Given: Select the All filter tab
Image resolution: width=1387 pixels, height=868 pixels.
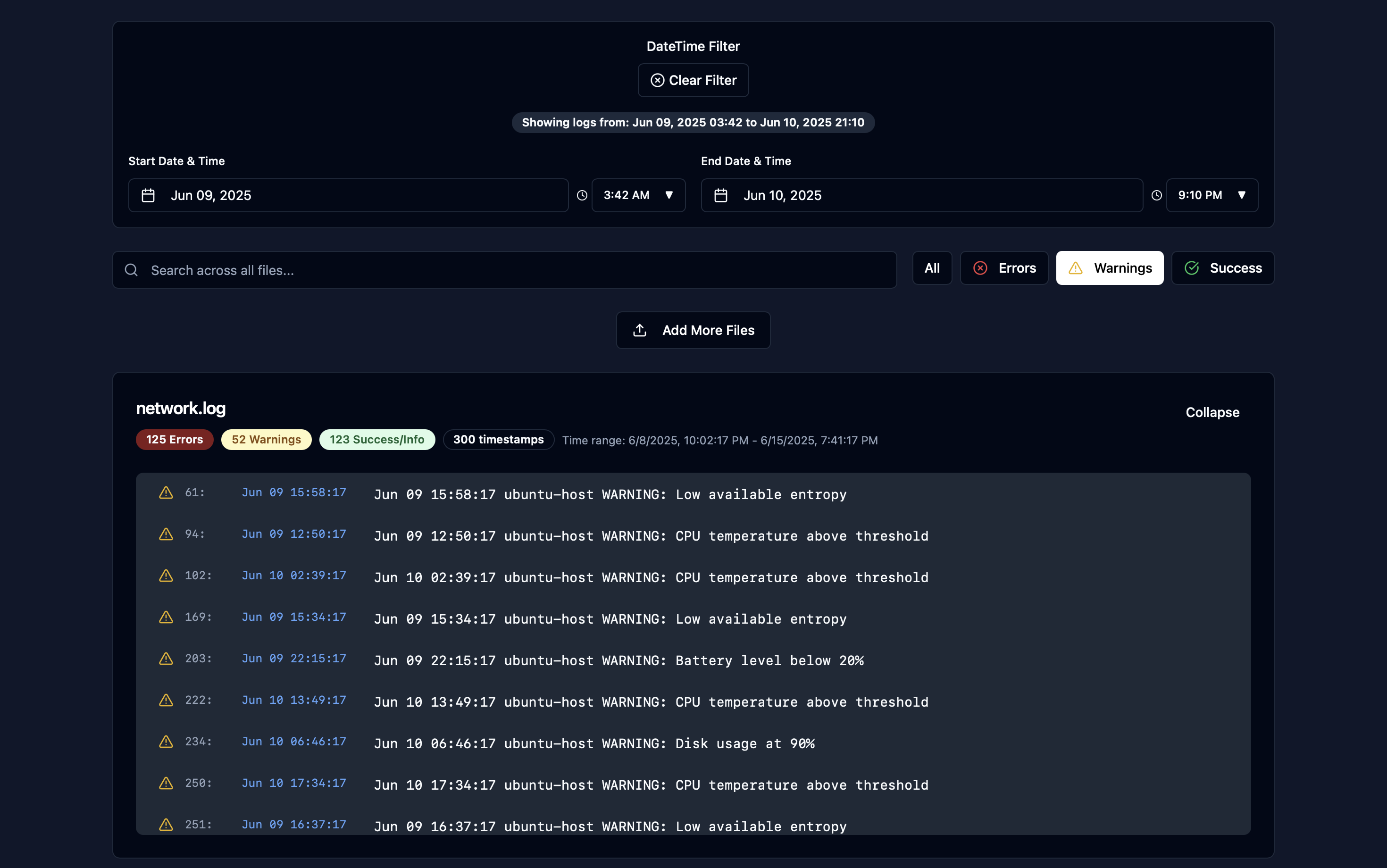Looking at the screenshot, I should point(932,268).
